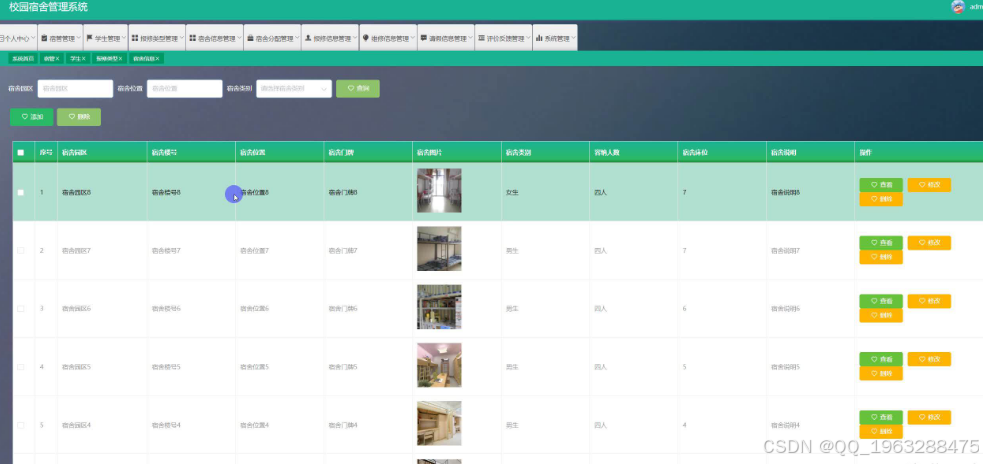The width and height of the screenshot is (983, 464).
Task: Click the 查询 search button
Action: tap(357, 88)
